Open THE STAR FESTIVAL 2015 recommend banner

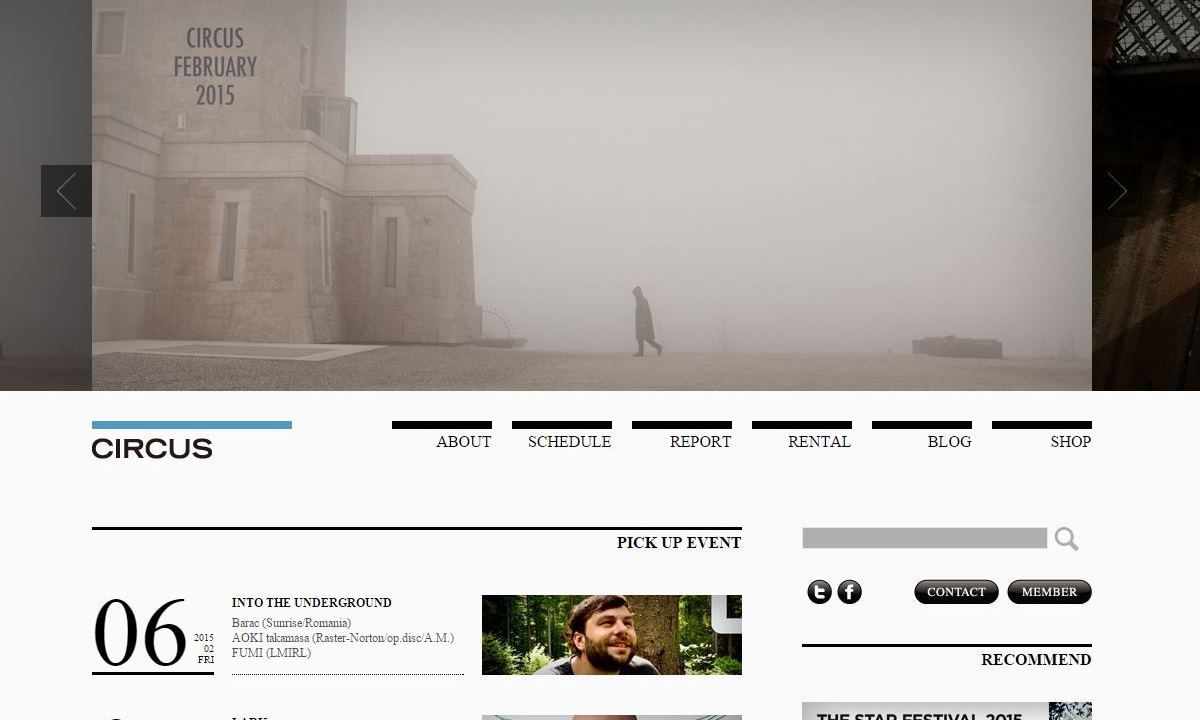(x=945, y=712)
